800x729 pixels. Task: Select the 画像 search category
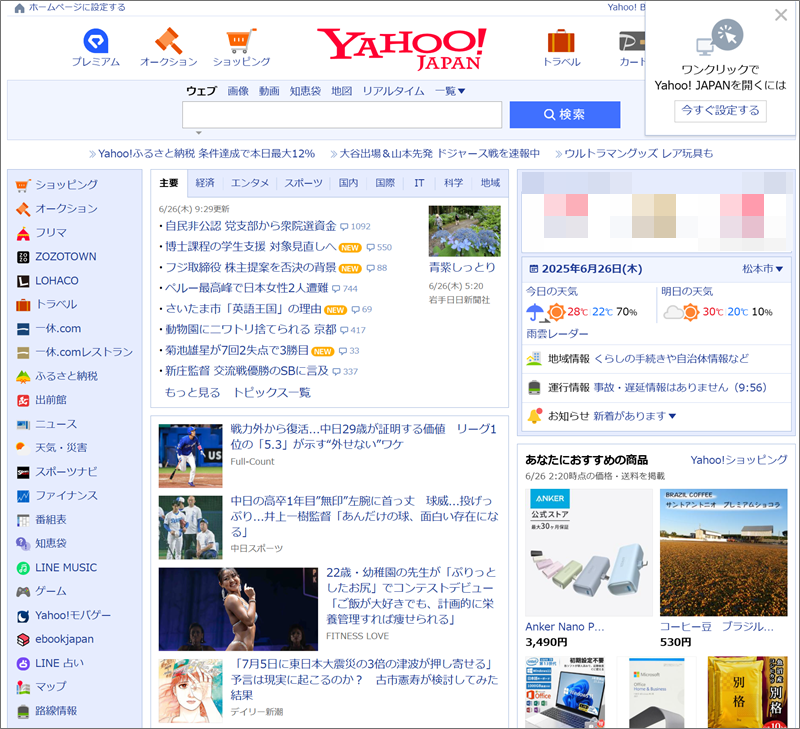tap(238, 91)
